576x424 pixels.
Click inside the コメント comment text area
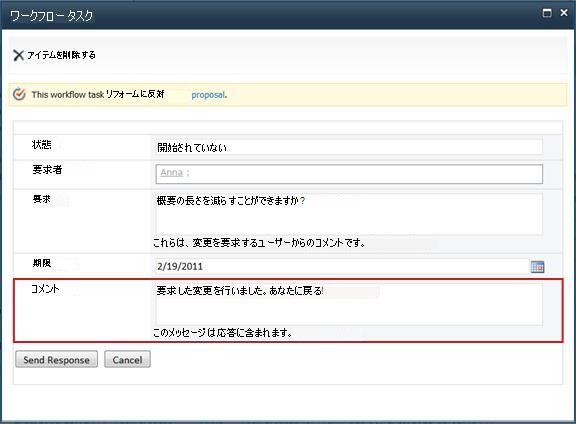(x=349, y=304)
